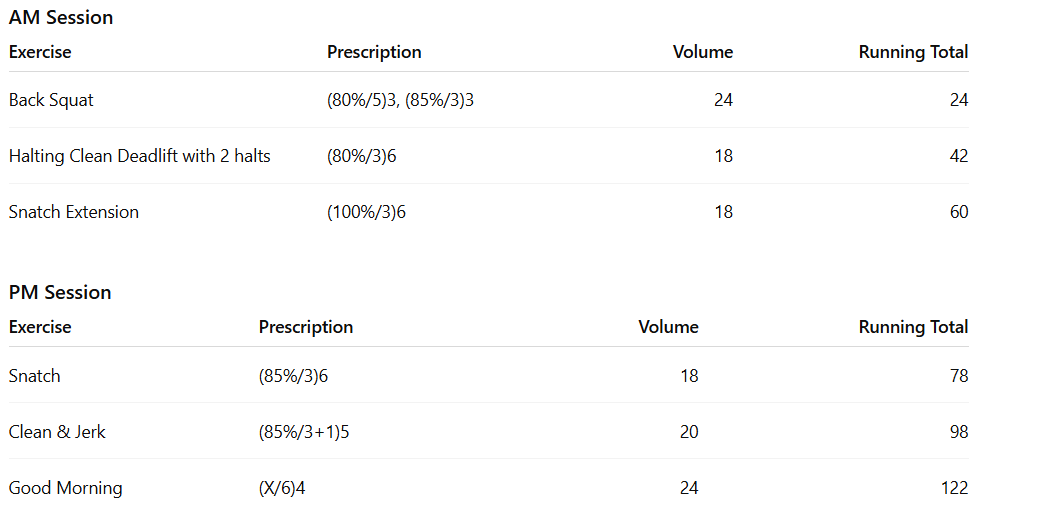
Task: Select the Back Squat exercise cell
Action: pyautogui.click(x=51, y=100)
